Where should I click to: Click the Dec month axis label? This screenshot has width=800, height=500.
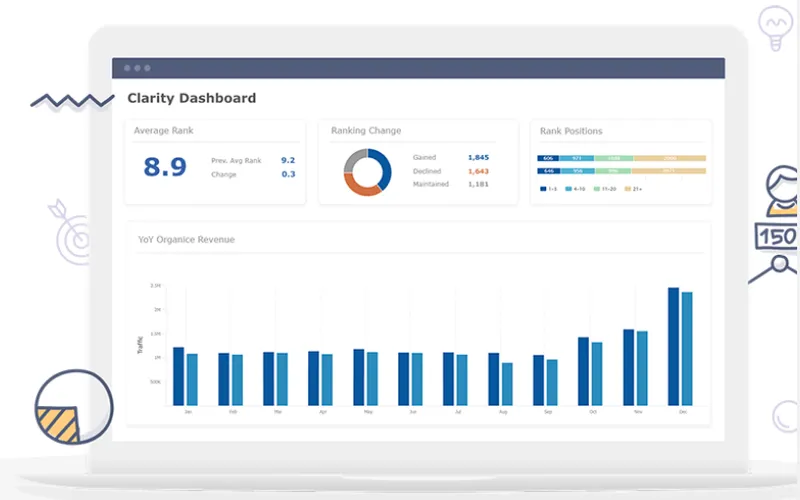(x=683, y=412)
